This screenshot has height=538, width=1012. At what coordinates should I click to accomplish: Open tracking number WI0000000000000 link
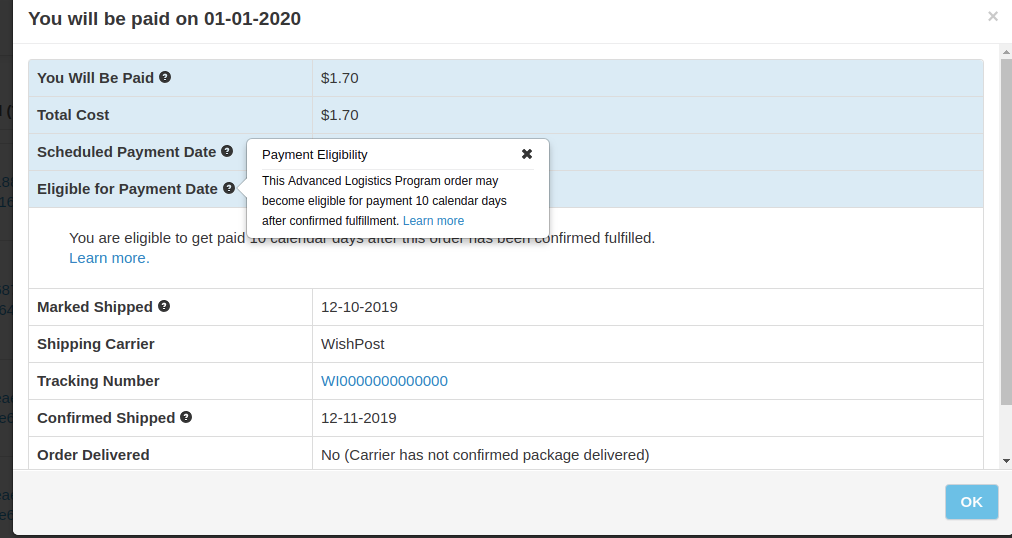[x=384, y=381]
